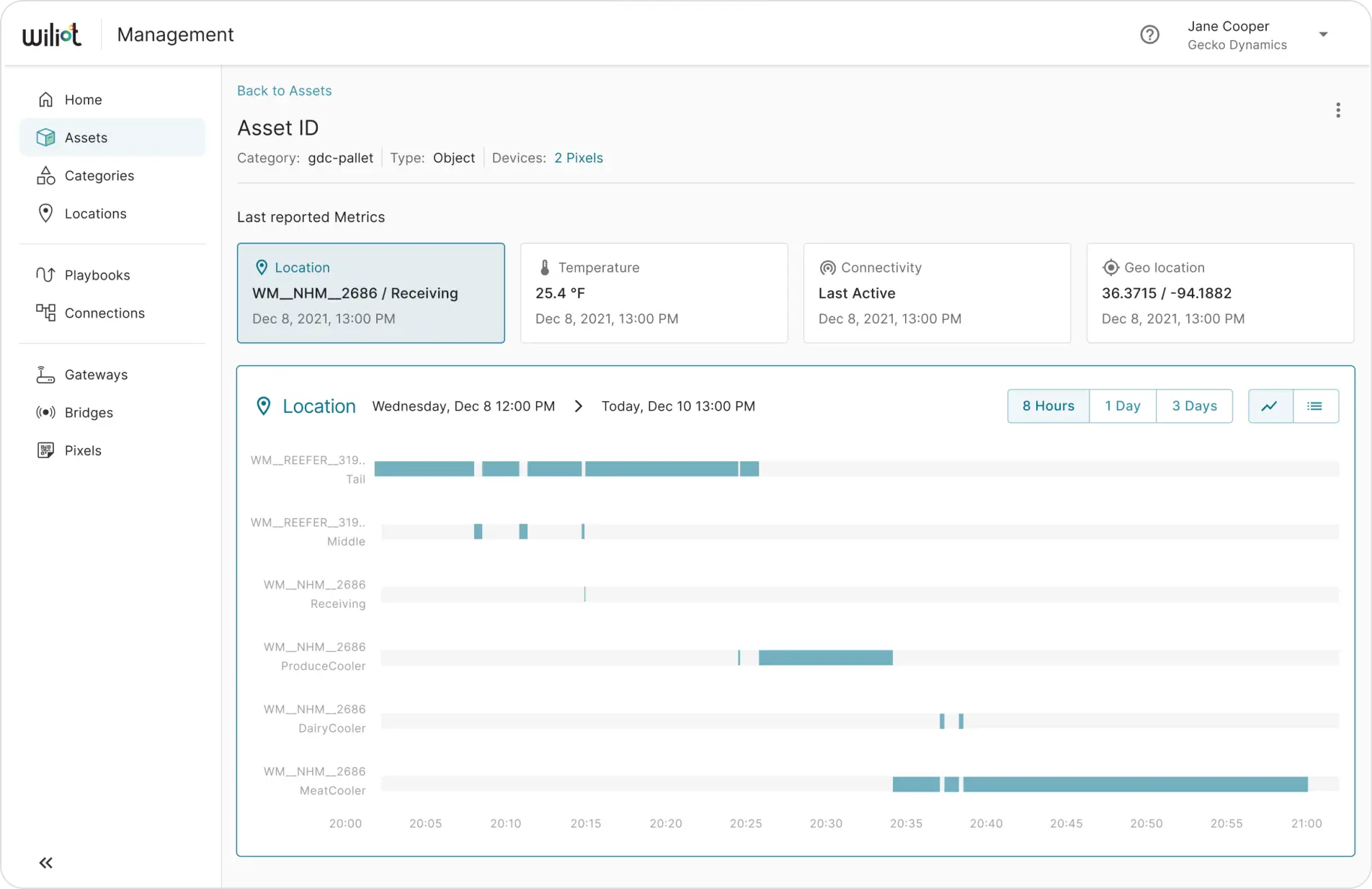Open Connections navigation item

pos(112,313)
